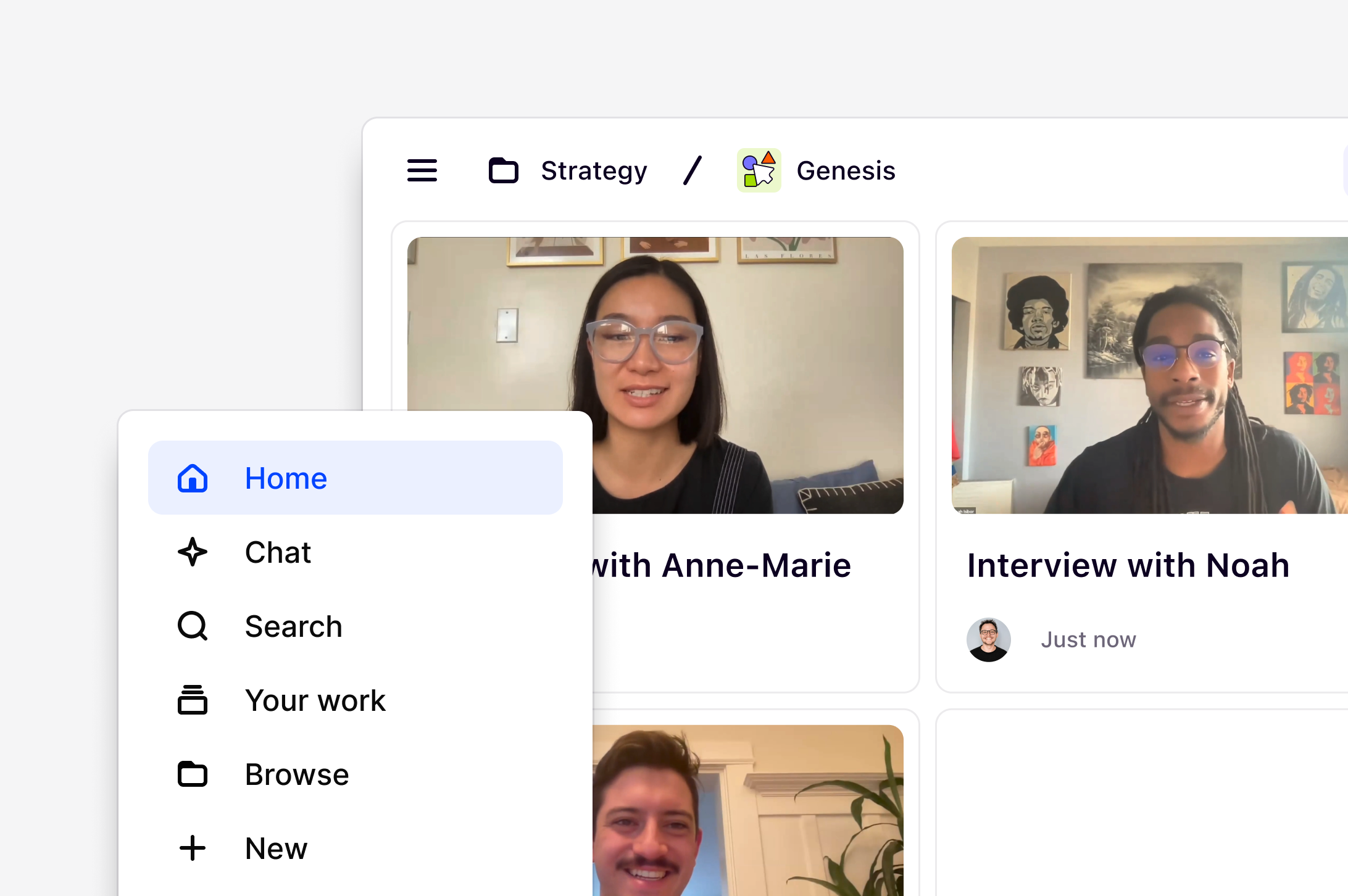Click the Genesis project shapes icon
1348x896 pixels.
click(x=759, y=170)
